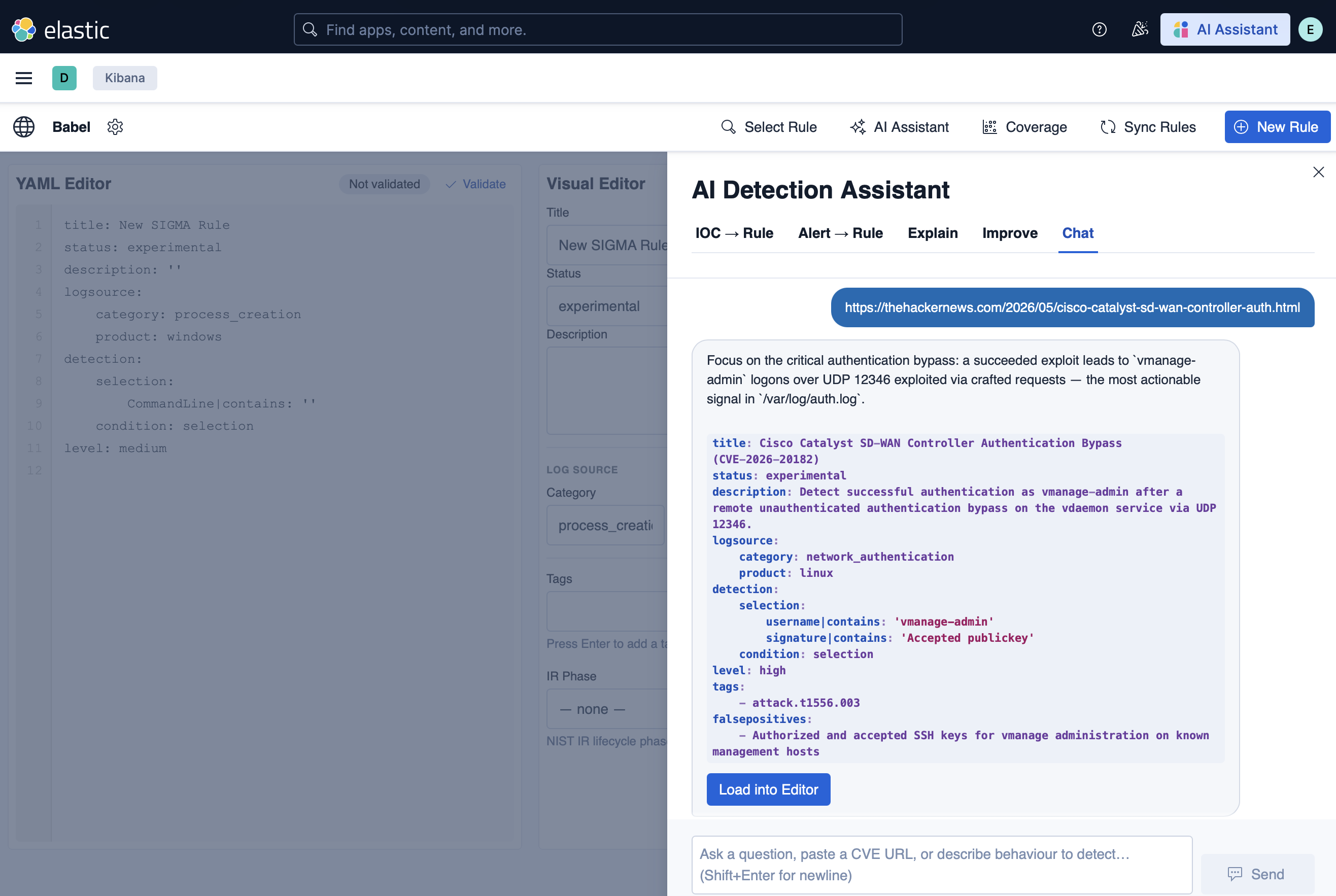Close the AI Detection Assistant panel

pyautogui.click(x=1318, y=172)
